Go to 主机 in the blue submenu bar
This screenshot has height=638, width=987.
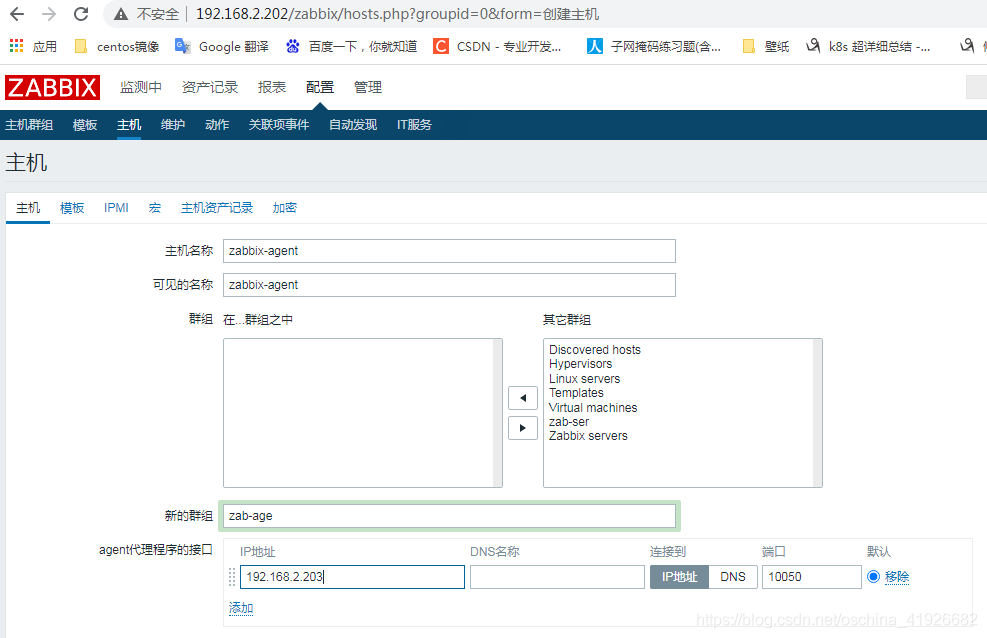point(129,125)
